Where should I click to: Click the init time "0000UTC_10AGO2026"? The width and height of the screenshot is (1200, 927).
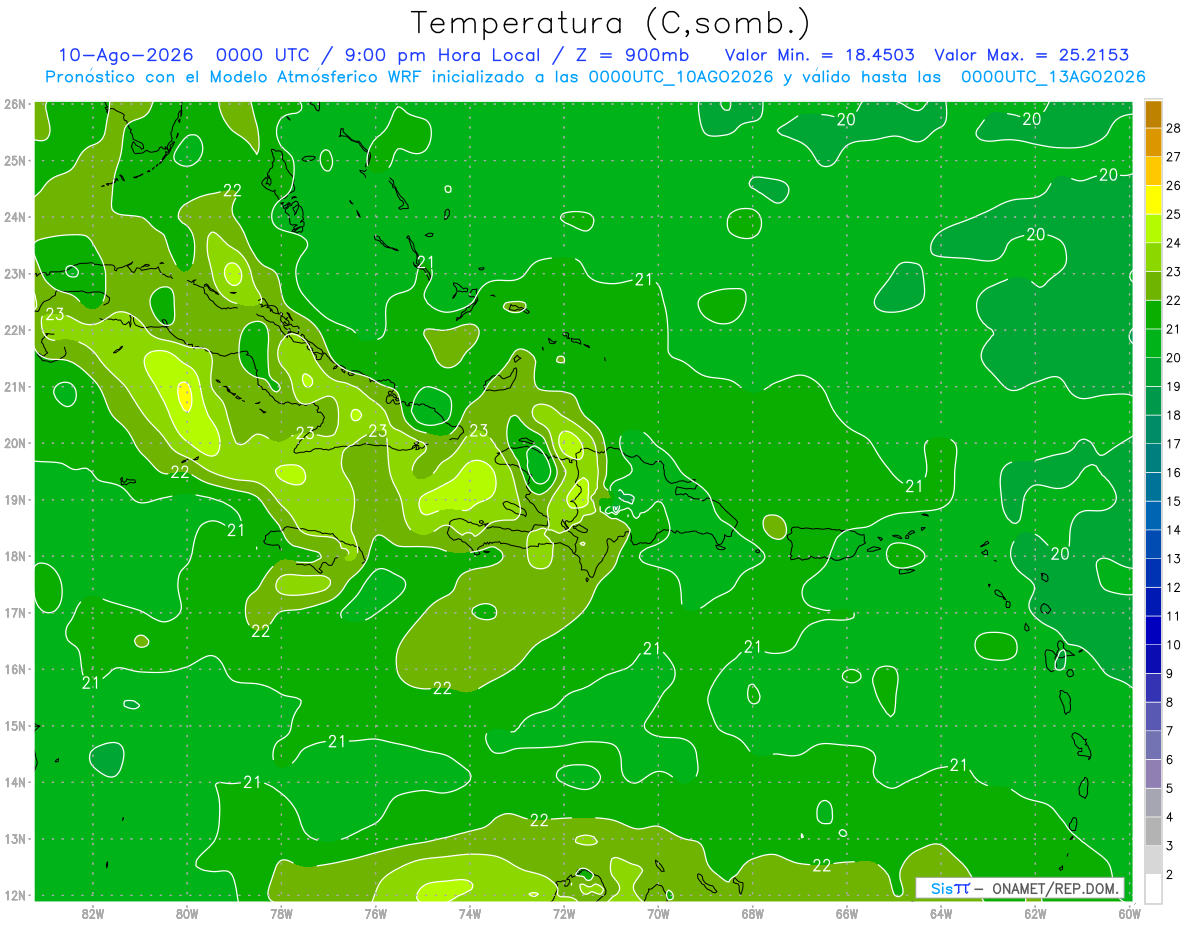pos(680,76)
